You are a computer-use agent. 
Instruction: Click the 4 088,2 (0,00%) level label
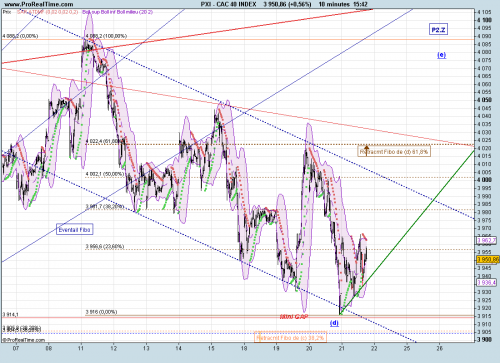(x=20, y=36)
